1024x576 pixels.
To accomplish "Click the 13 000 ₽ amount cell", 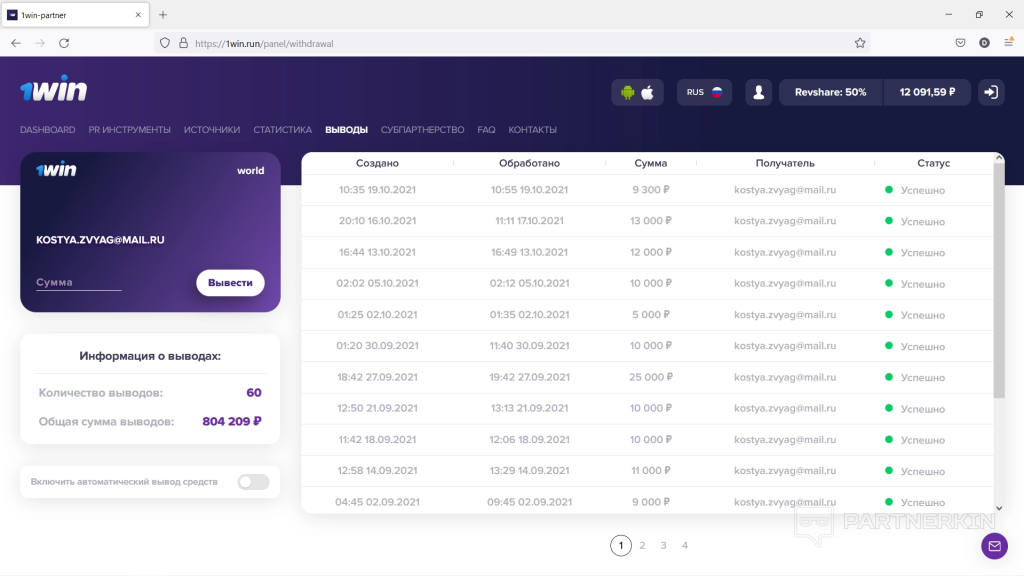I will pyautogui.click(x=650, y=221).
